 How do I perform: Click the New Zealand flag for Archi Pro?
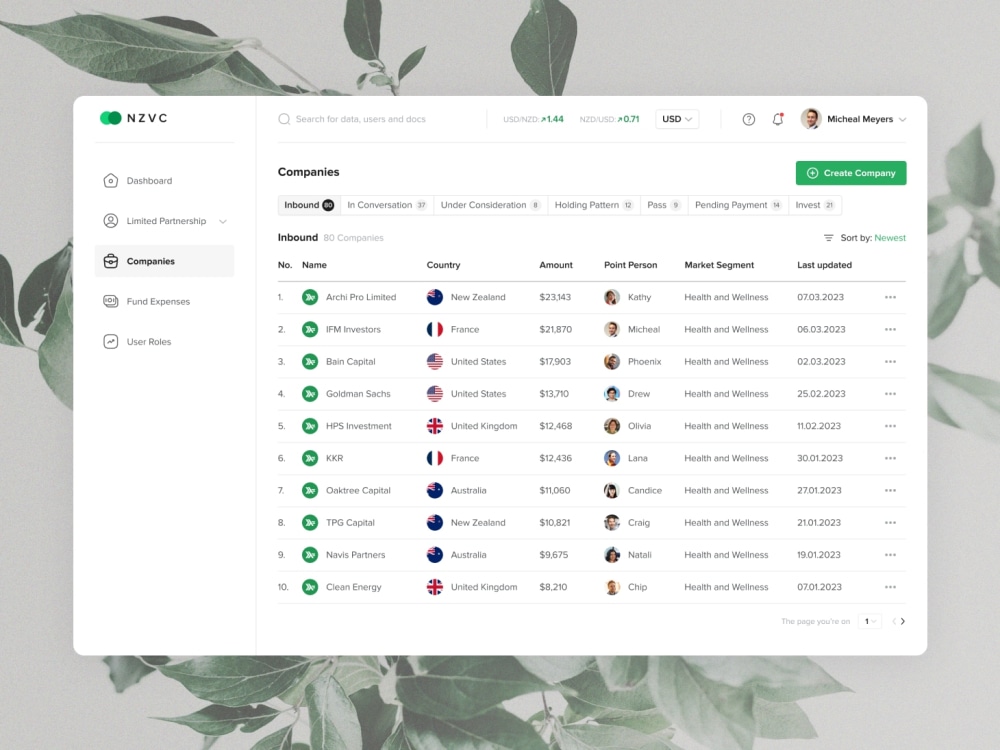435,297
